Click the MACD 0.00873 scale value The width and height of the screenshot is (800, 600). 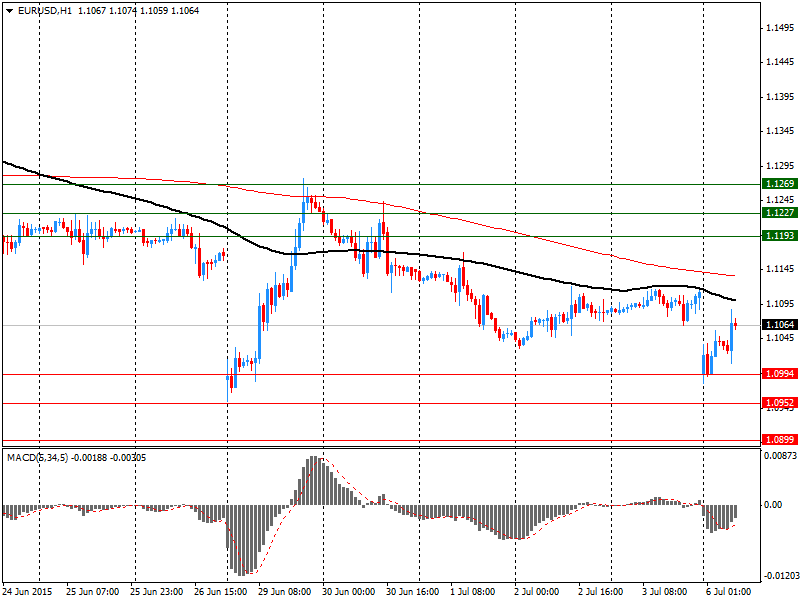tap(780, 456)
